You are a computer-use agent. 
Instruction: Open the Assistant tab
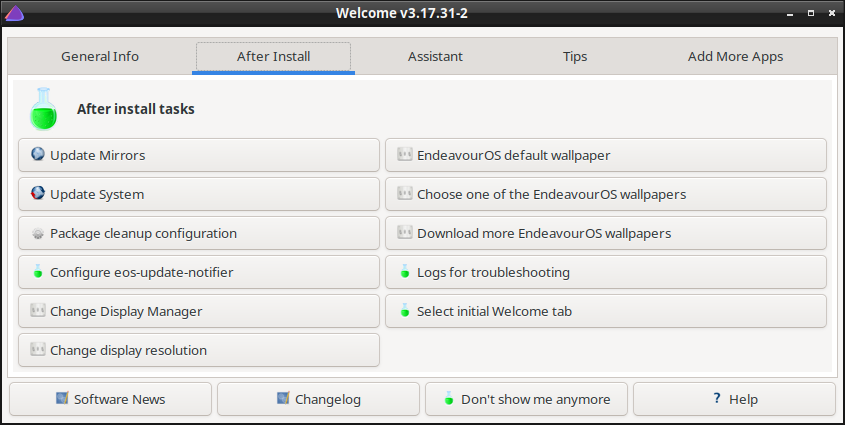click(435, 56)
